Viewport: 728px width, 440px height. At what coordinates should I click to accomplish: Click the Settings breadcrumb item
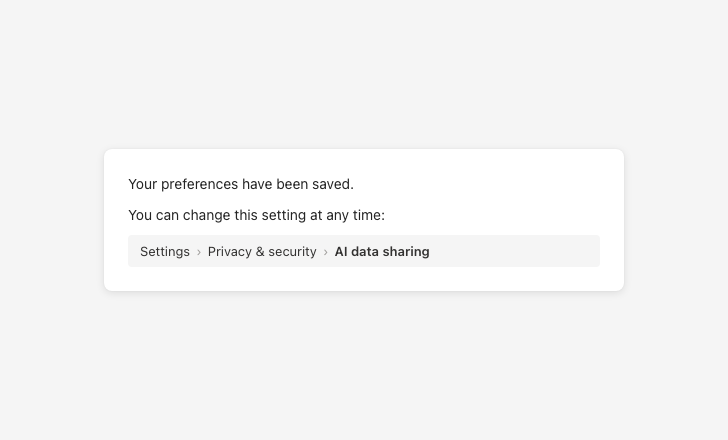pyautogui.click(x=165, y=252)
